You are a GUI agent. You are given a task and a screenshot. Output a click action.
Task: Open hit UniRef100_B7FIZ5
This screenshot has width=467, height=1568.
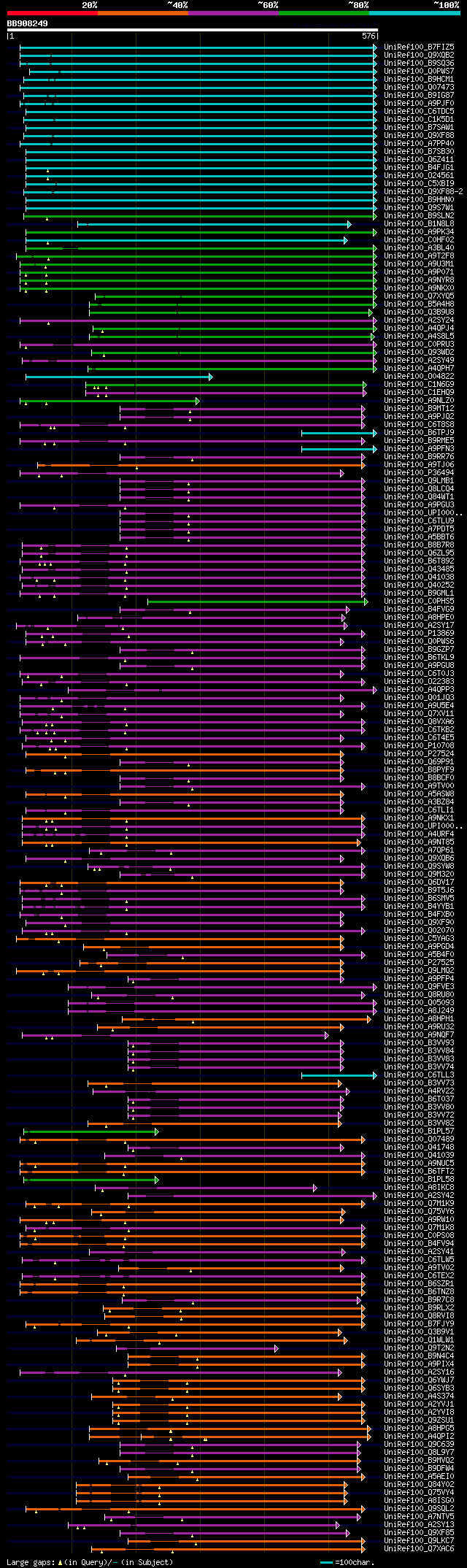click(419, 47)
